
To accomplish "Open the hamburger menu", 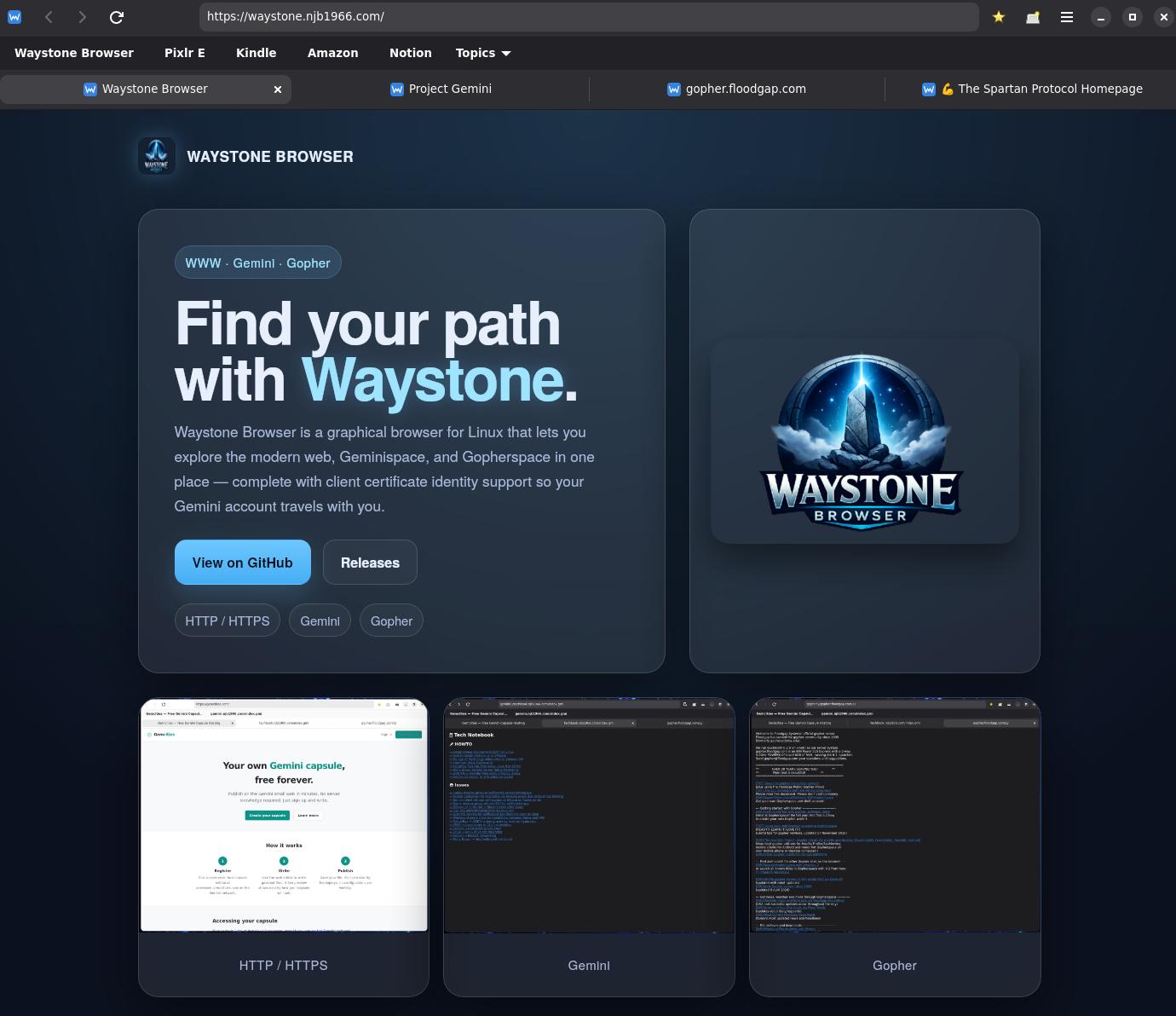I will pyautogui.click(x=1066, y=16).
